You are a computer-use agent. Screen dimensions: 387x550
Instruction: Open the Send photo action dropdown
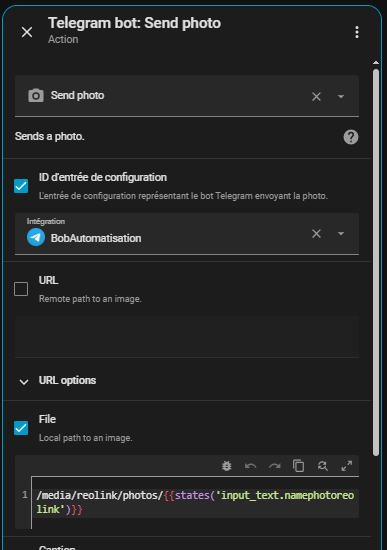coord(341,96)
